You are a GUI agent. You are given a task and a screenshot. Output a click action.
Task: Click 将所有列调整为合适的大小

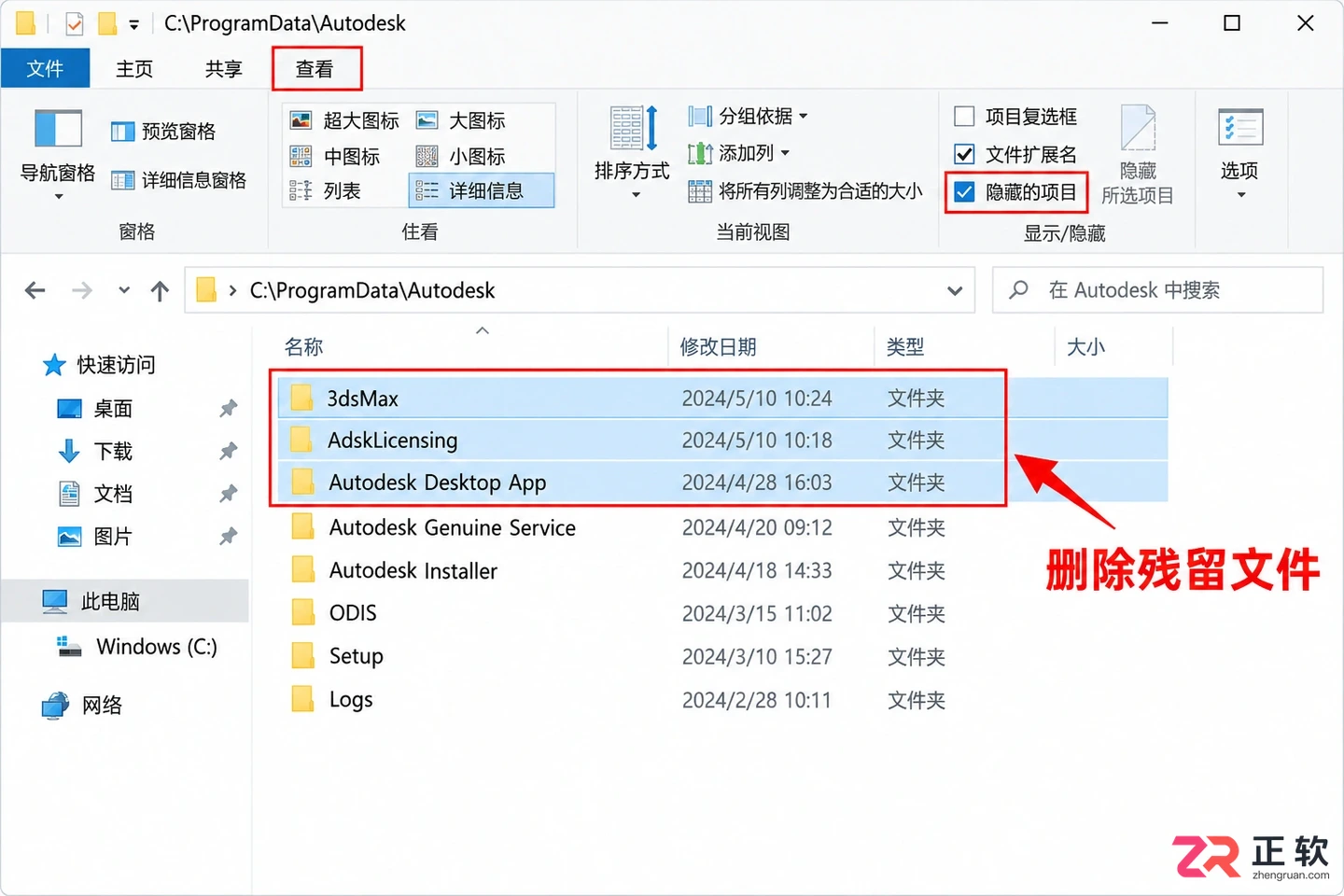pyautogui.click(x=805, y=191)
